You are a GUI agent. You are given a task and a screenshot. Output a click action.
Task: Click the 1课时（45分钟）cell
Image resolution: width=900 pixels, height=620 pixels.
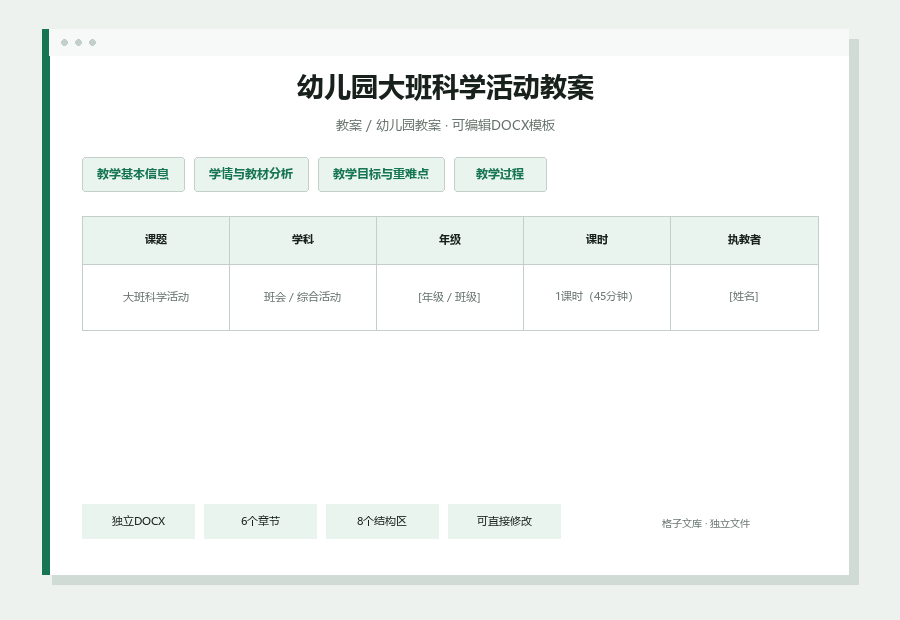tap(597, 297)
